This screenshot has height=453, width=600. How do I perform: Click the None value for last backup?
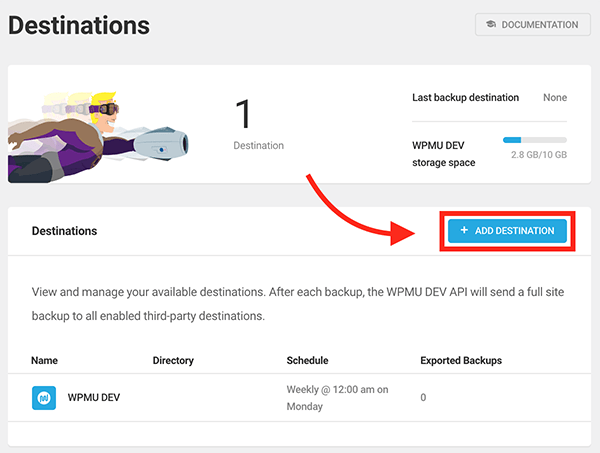(x=555, y=98)
